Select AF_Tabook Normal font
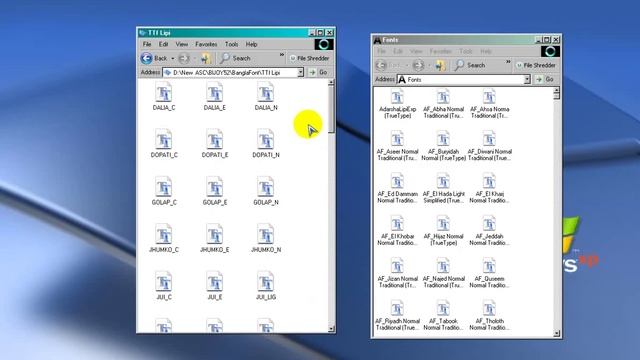The width and height of the screenshot is (640, 360). (443, 316)
